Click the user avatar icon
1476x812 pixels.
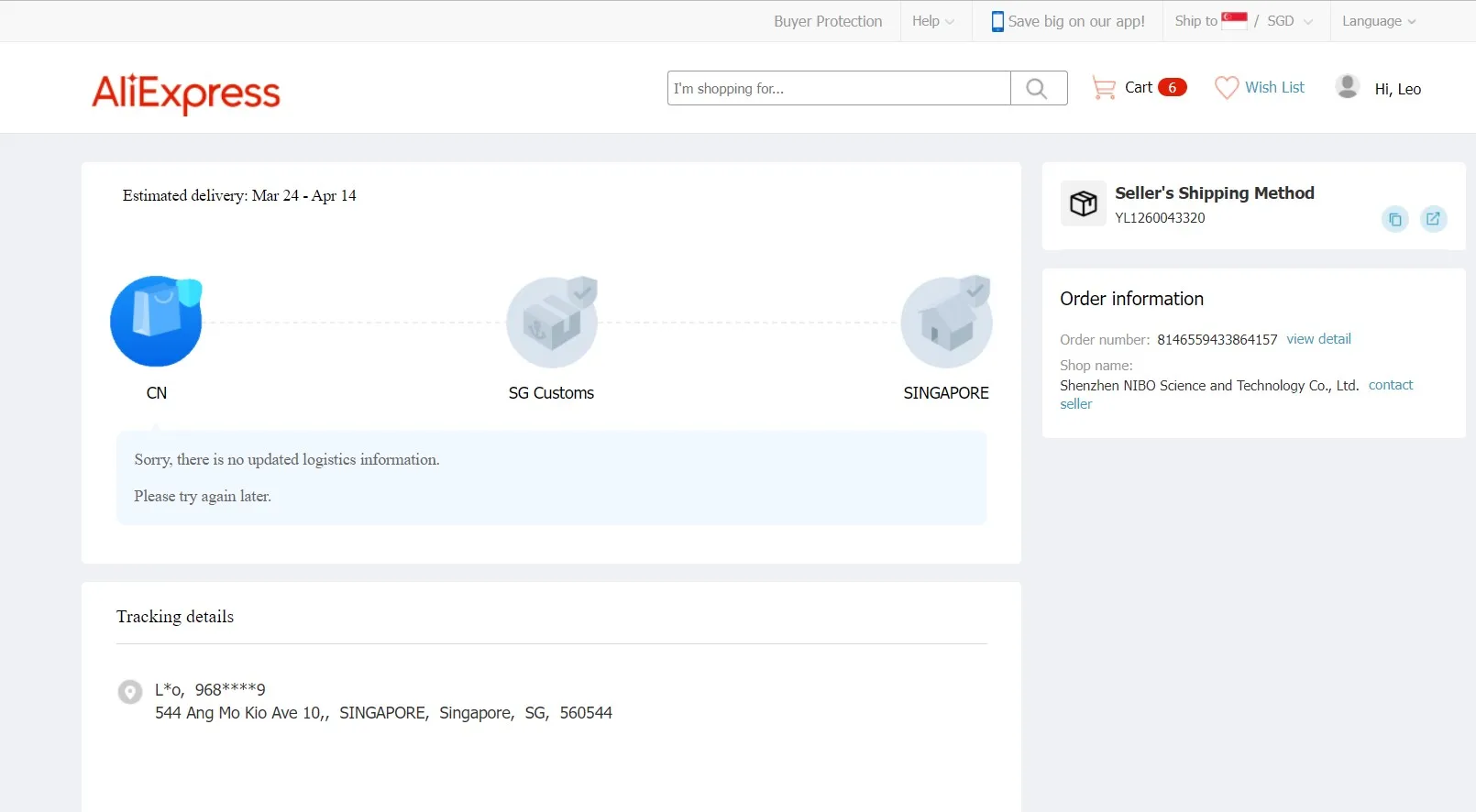click(x=1348, y=87)
